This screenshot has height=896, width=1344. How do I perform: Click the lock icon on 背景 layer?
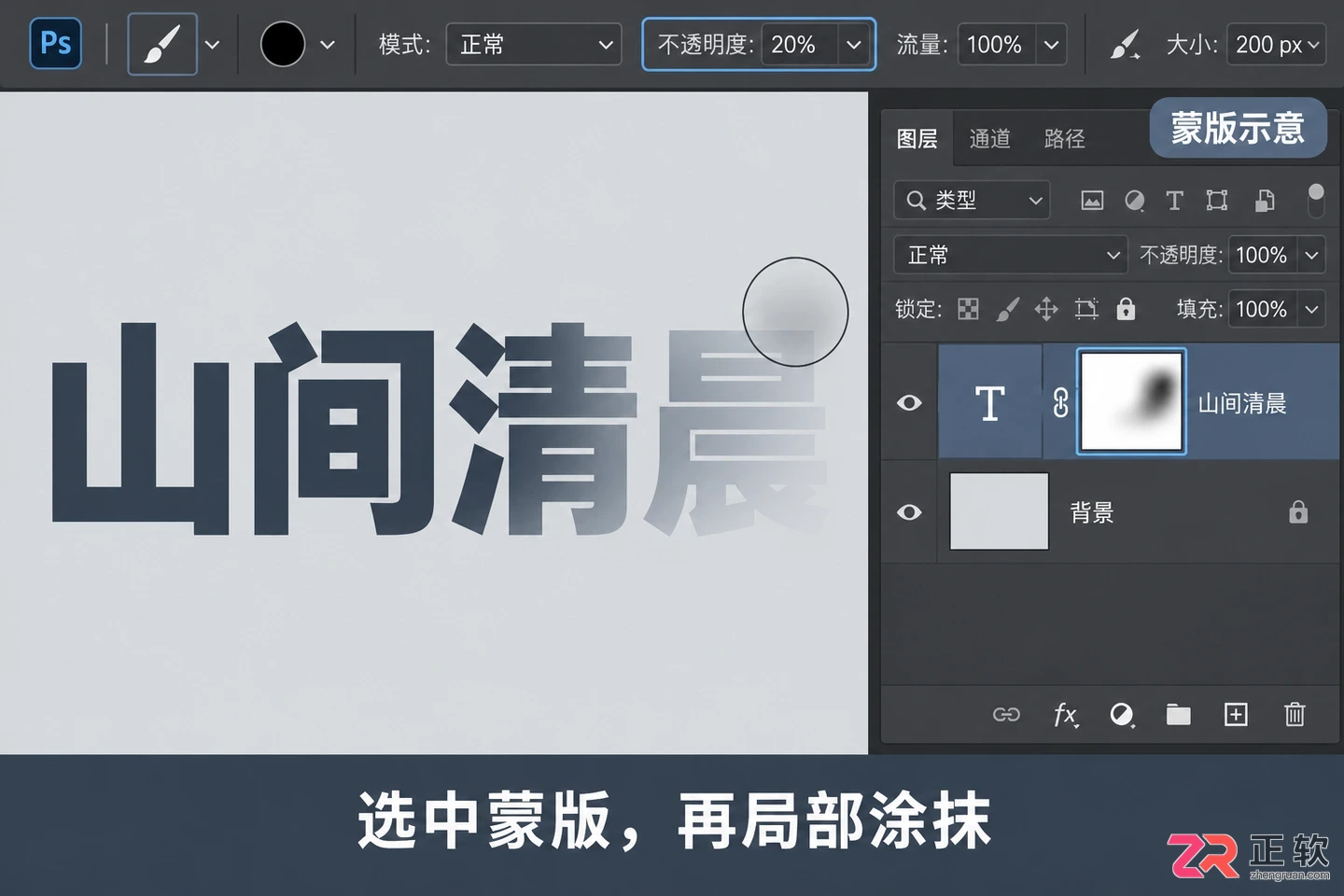[x=1298, y=512]
